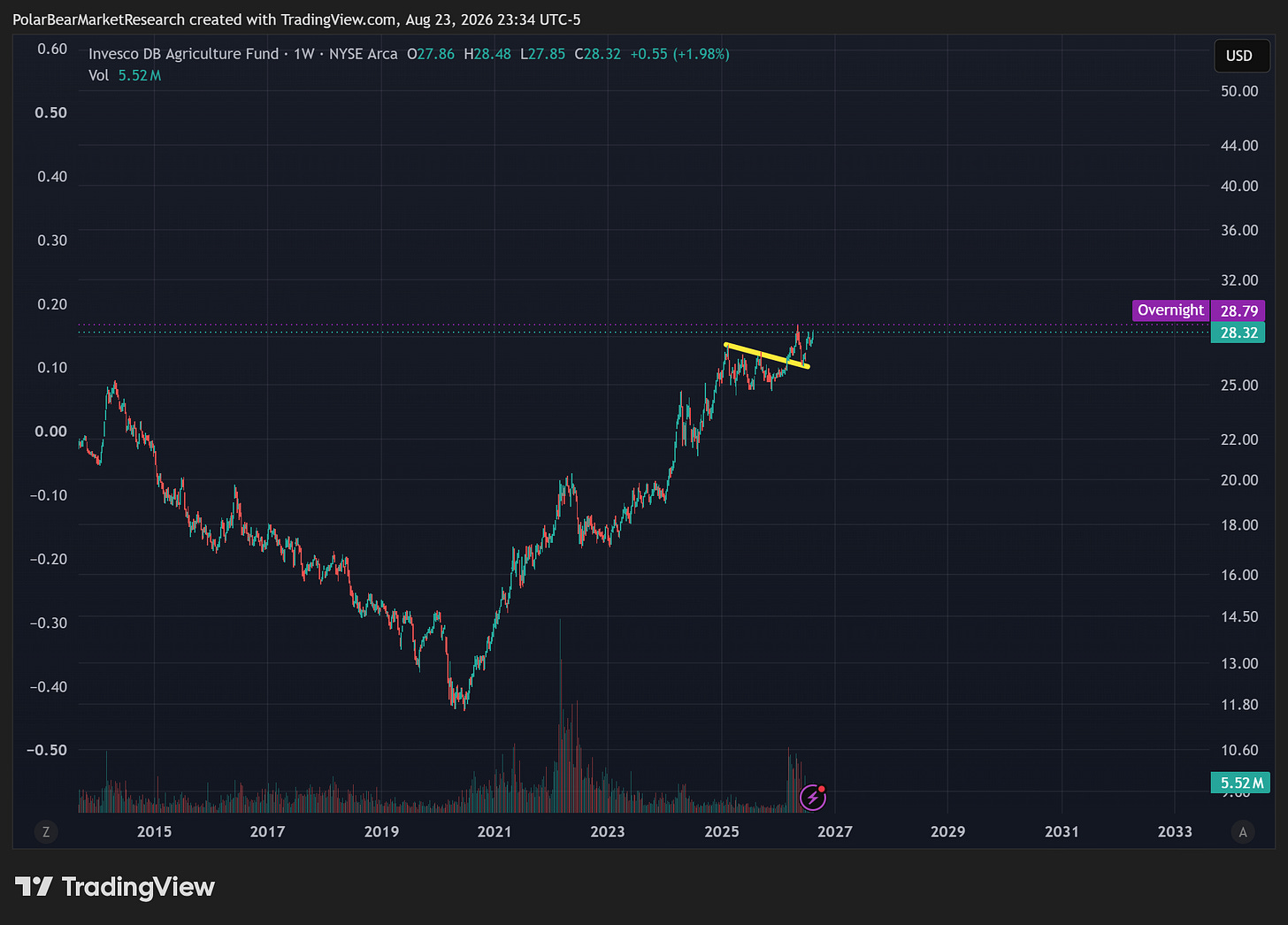Click the 0.60 label on the left scale

(52, 49)
